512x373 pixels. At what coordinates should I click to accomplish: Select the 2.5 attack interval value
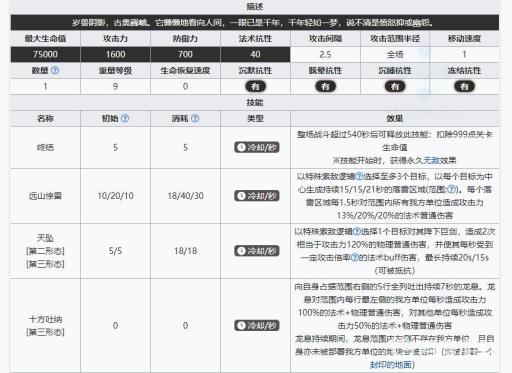(x=325, y=54)
